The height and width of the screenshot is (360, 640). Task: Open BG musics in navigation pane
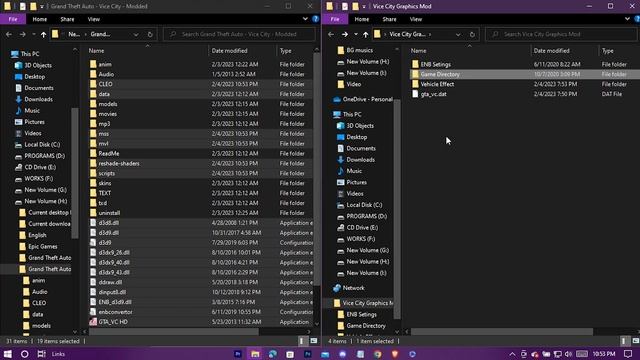coord(360,50)
